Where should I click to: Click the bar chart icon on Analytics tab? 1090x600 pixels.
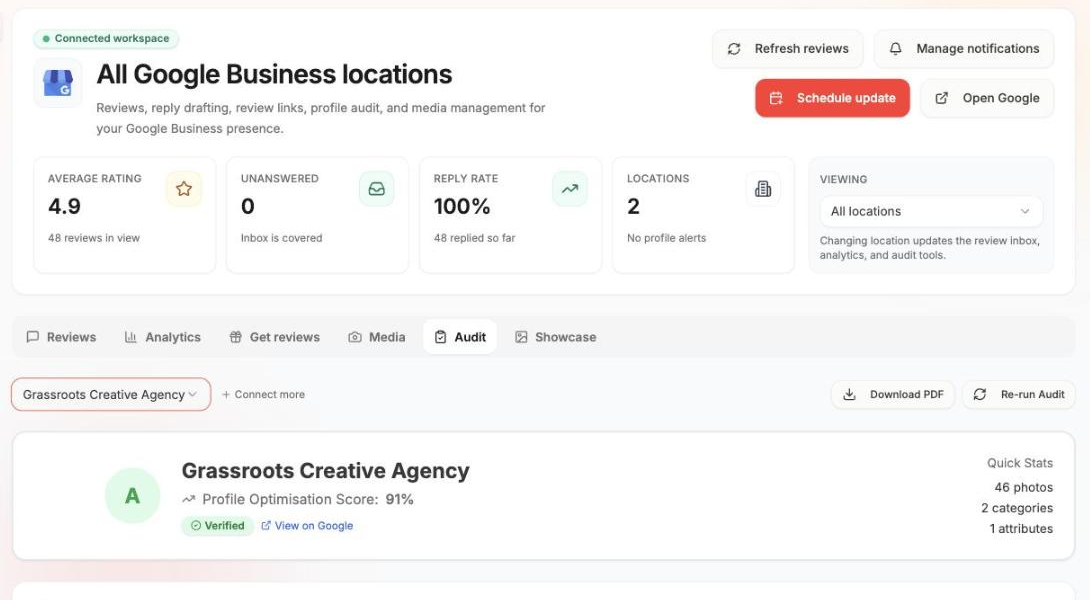point(130,337)
